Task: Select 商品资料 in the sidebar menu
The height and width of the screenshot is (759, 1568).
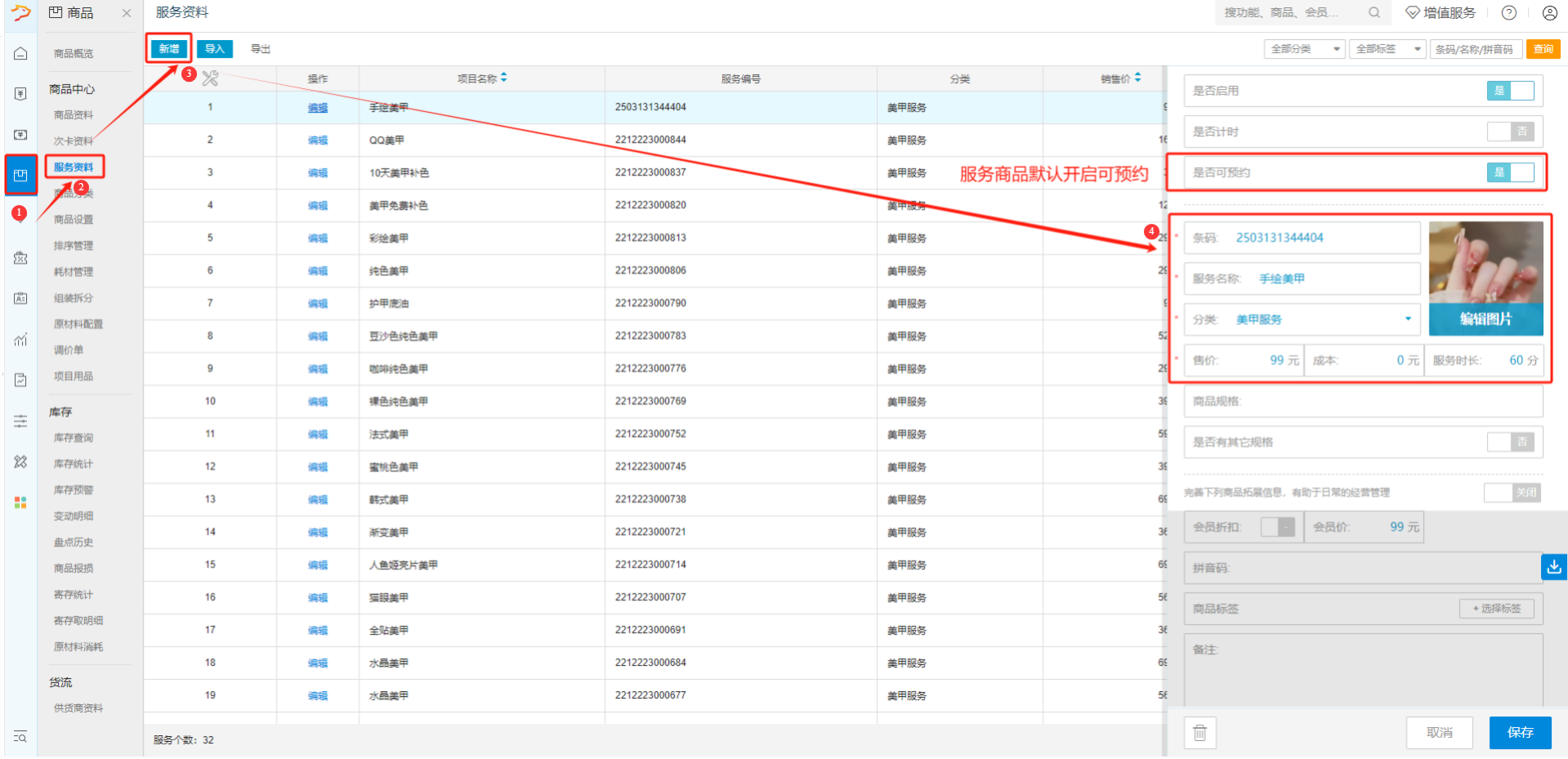Action: [74, 115]
